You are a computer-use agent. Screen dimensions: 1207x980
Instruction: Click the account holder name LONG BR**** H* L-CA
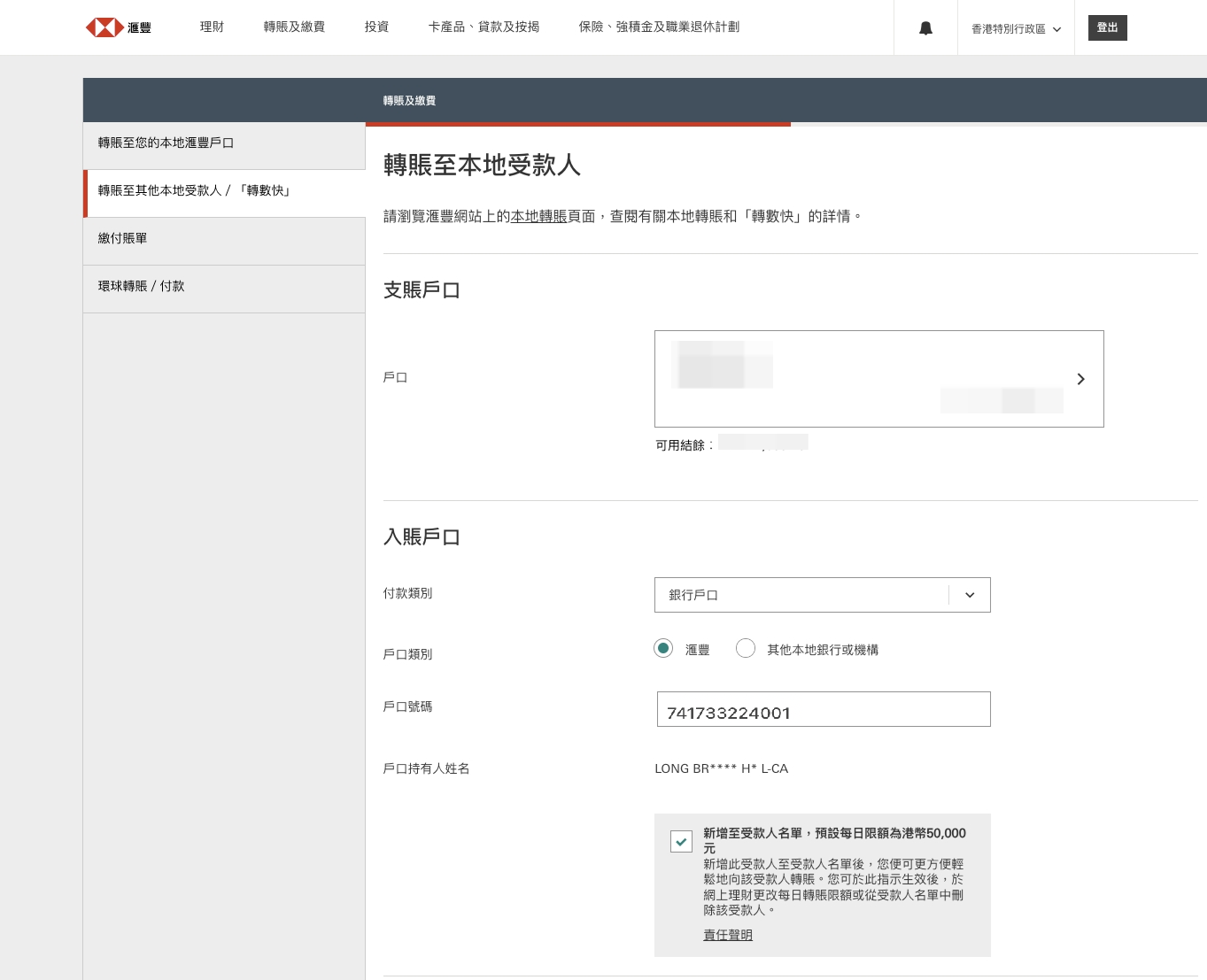point(722,768)
